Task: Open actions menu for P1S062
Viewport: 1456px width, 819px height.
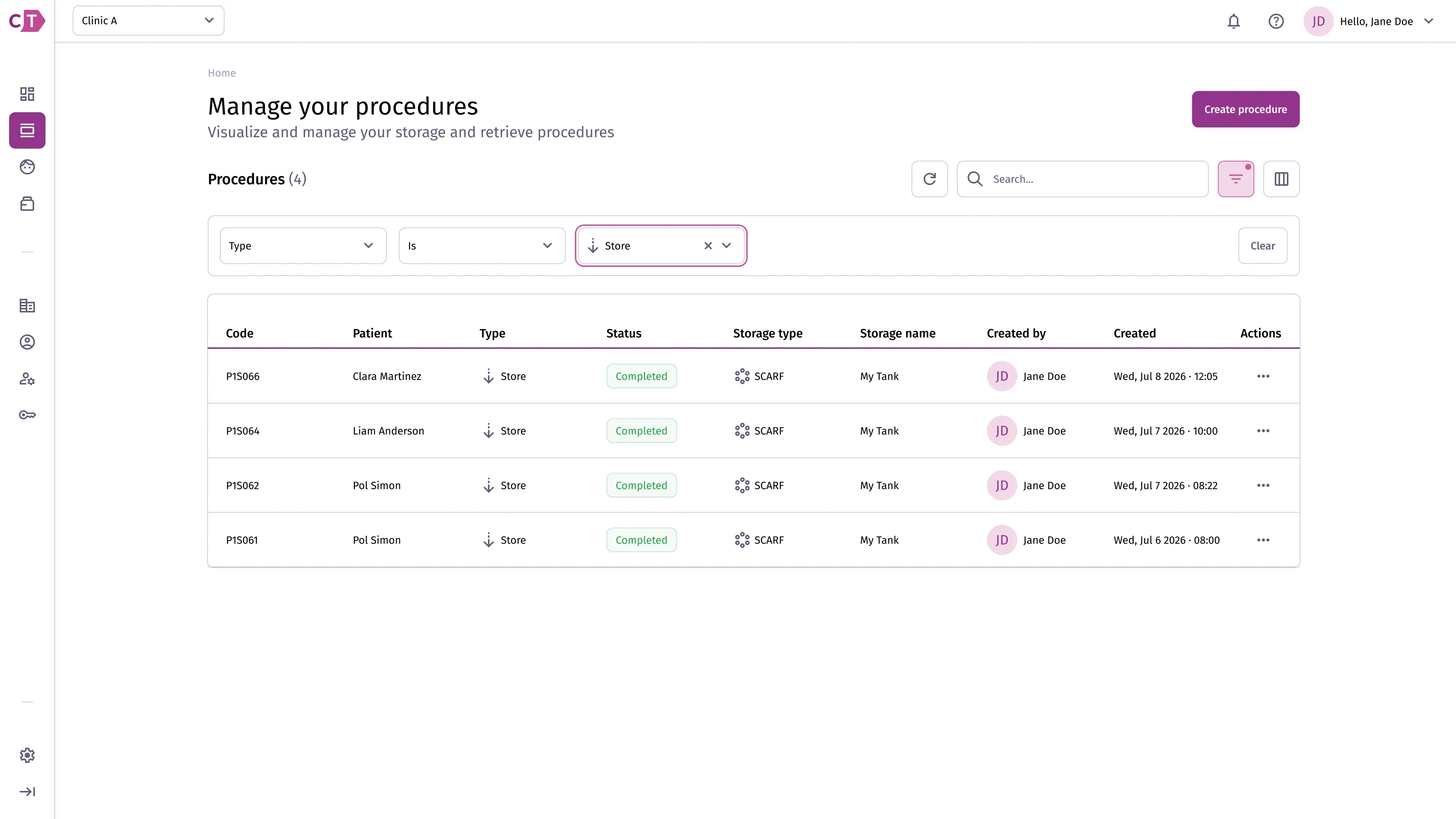Action: [1263, 485]
